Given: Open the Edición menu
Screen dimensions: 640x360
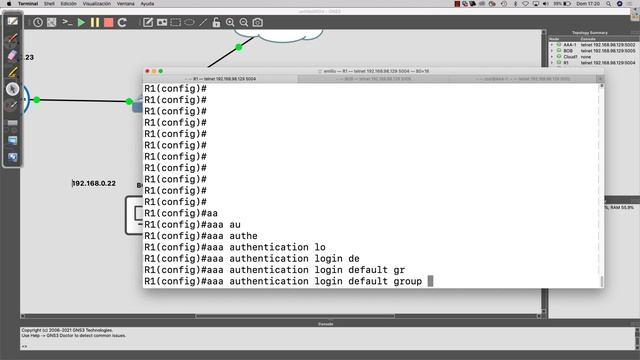Looking at the screenshot, I should click(69, 4).
